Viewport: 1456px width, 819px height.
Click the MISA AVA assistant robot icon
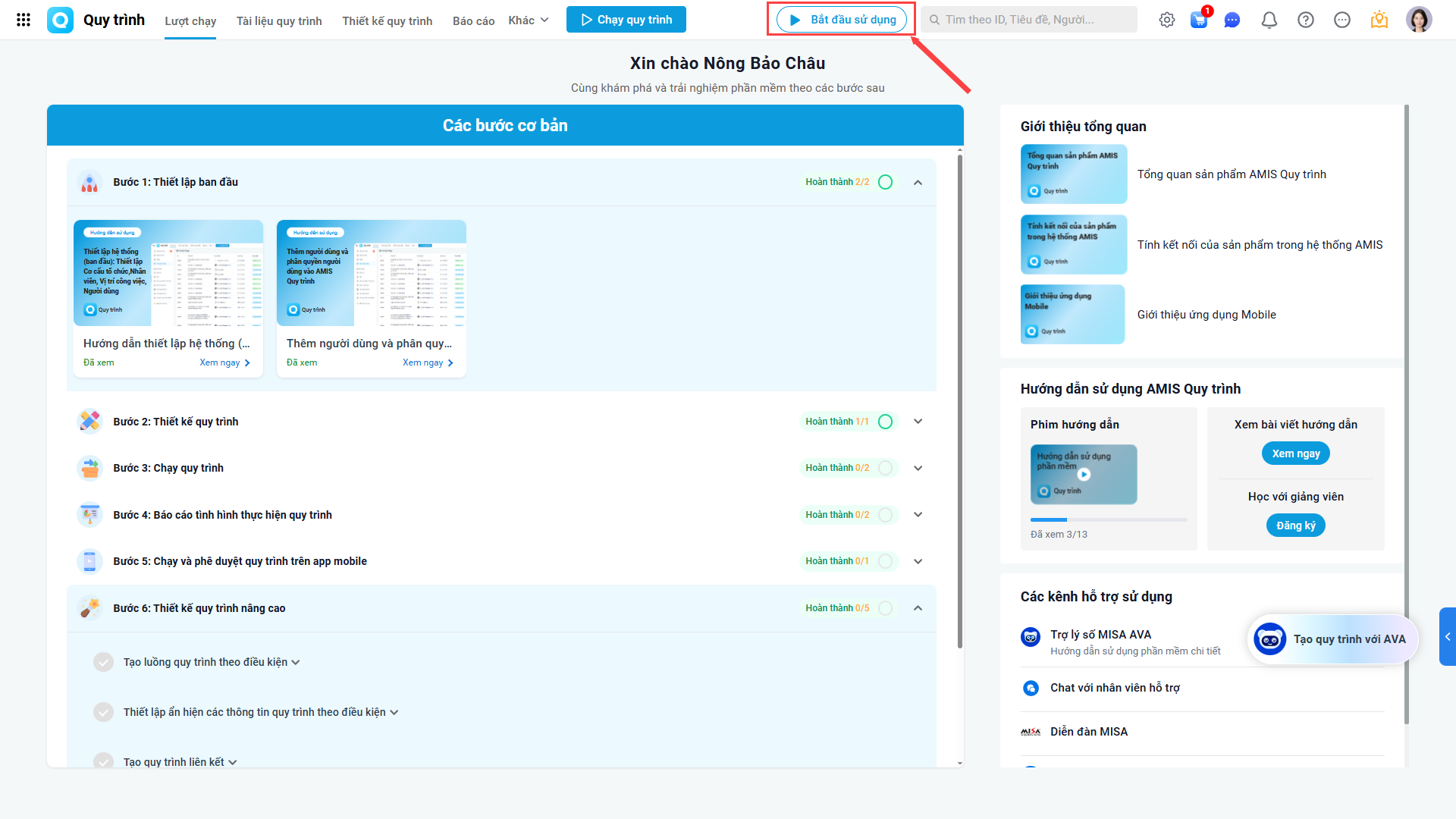point(1031,637)
